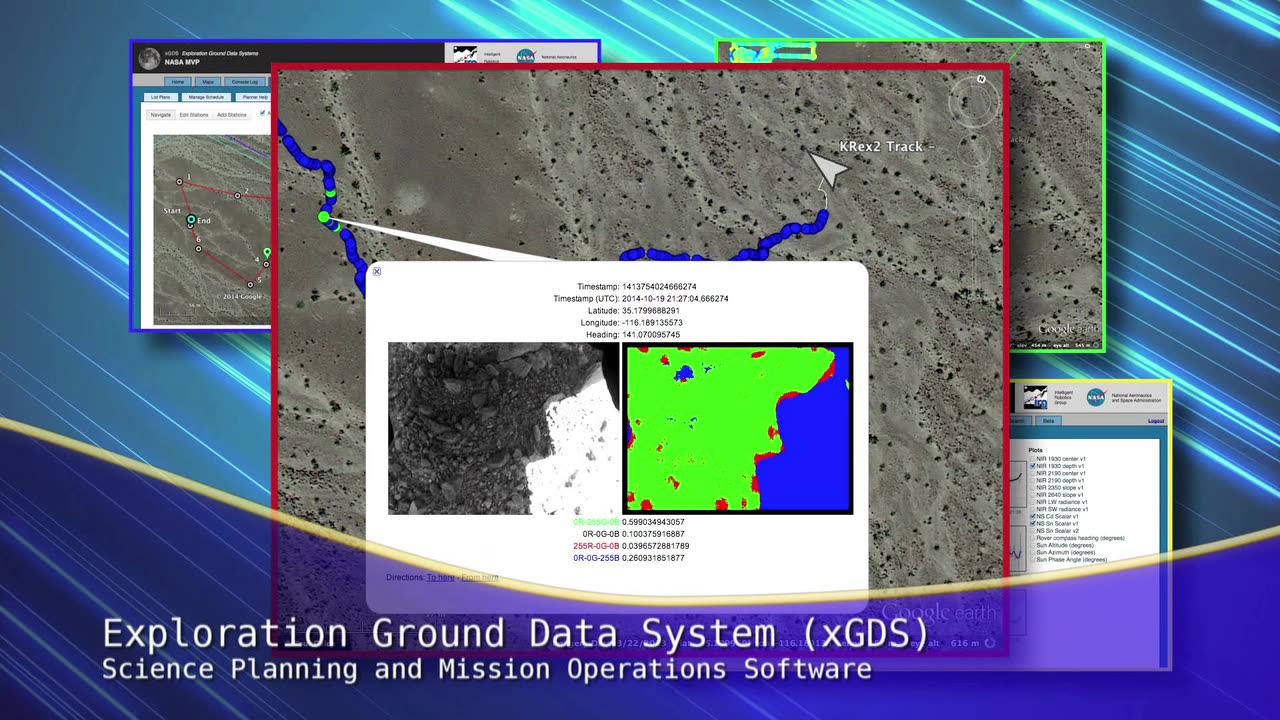Uncheck NS Cd Scalar v1 plot
The width and height of the screenshot is (1280, 720).
coord(1033,516)
